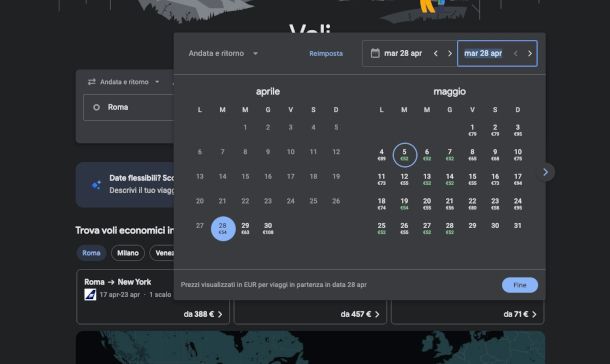Click the sparkle icon in flexible dates banner
The width and height of the screenshot is (610, 364).
pos(96,185)
